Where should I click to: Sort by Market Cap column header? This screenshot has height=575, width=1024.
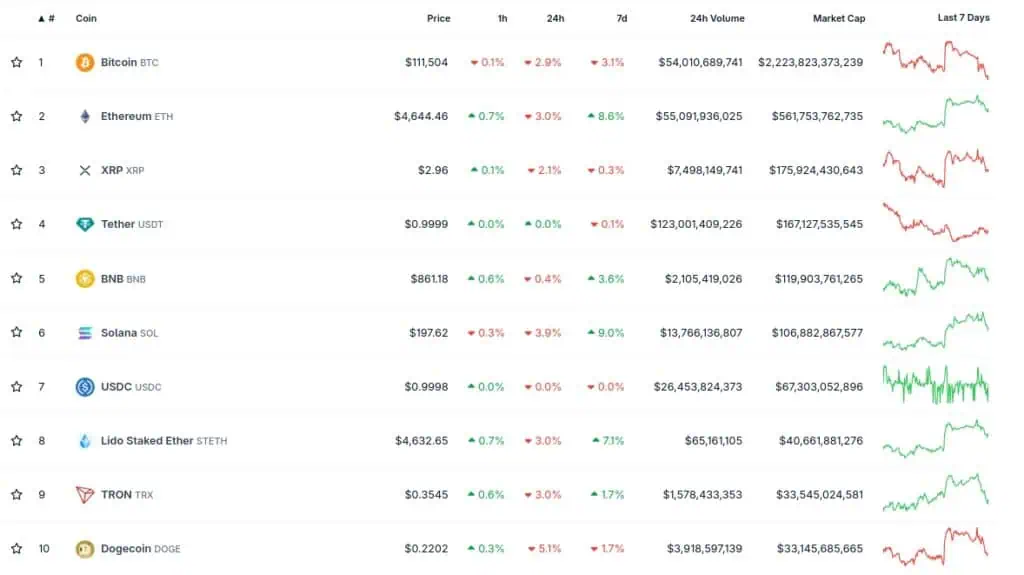pos(839,18)
